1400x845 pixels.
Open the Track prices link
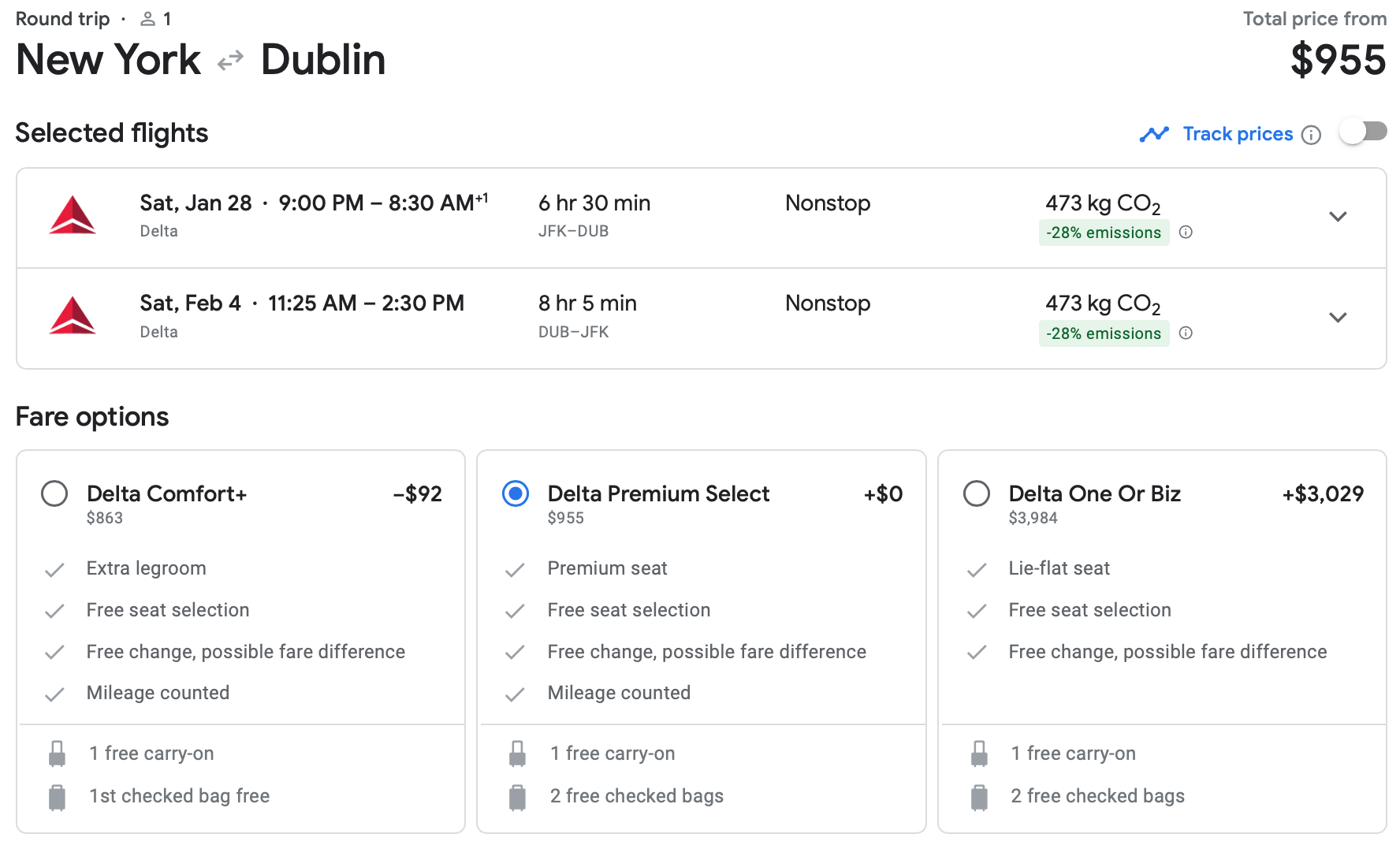coord(1238,134)
